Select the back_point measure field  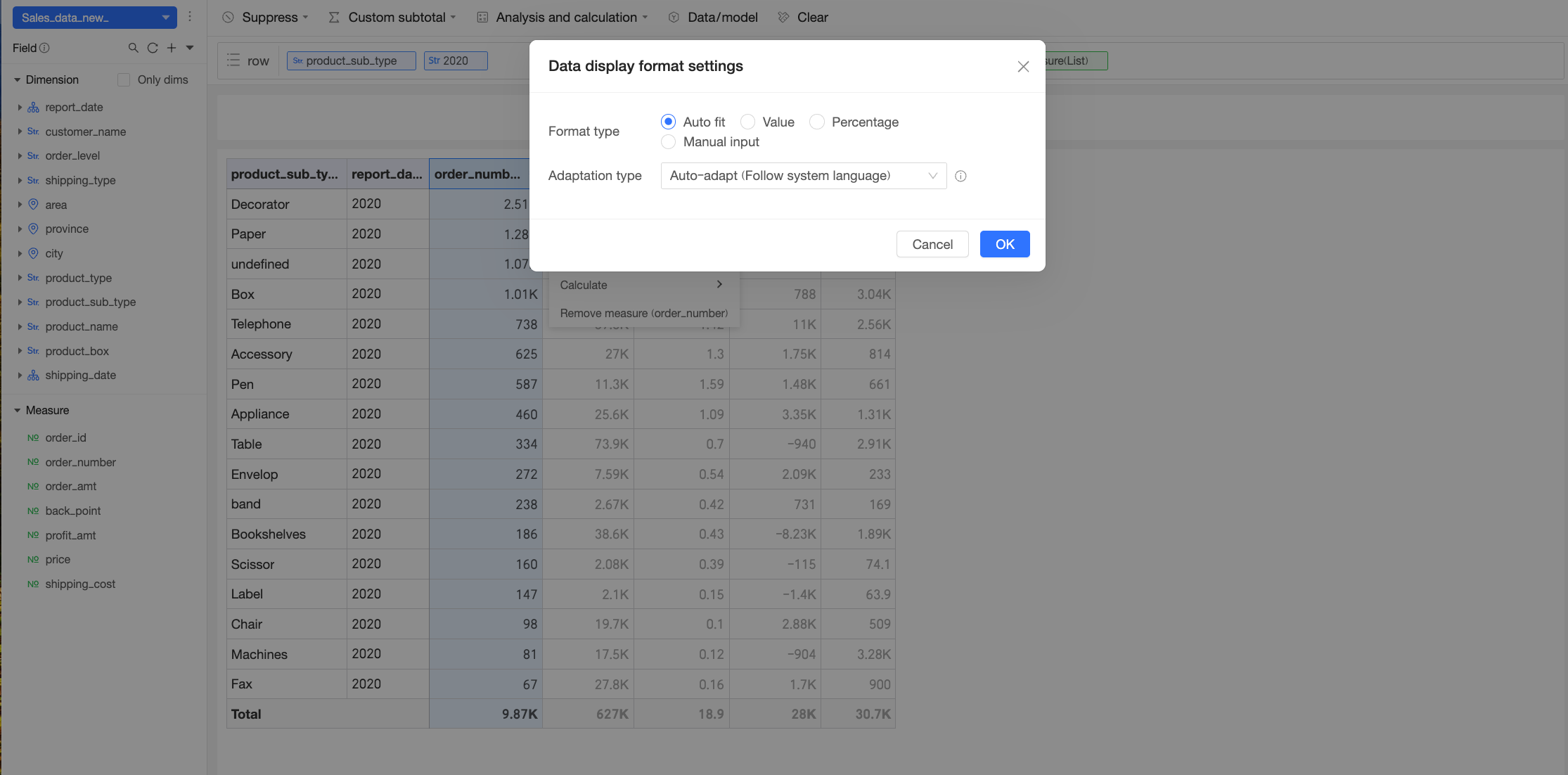[73, 511]
